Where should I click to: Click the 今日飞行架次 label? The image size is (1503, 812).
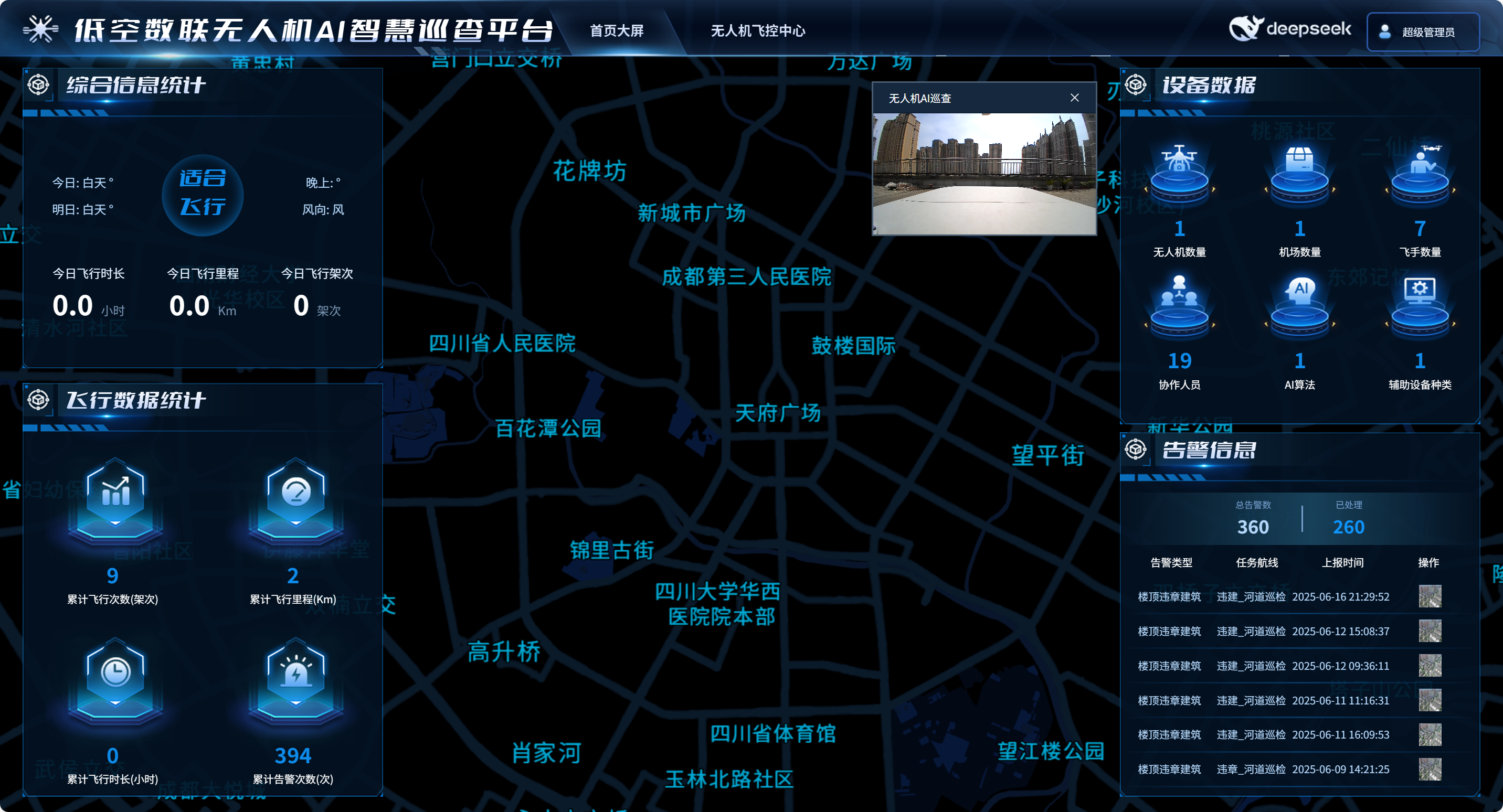tap(317, 273)
